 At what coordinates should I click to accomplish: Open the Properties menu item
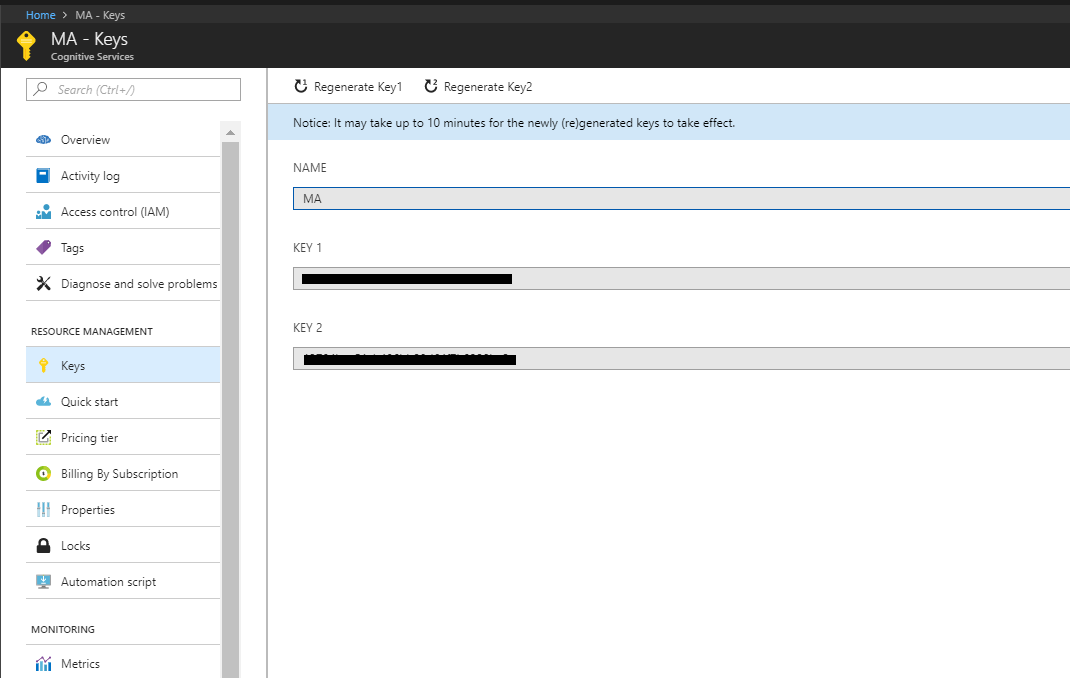(x=123, y=510)
